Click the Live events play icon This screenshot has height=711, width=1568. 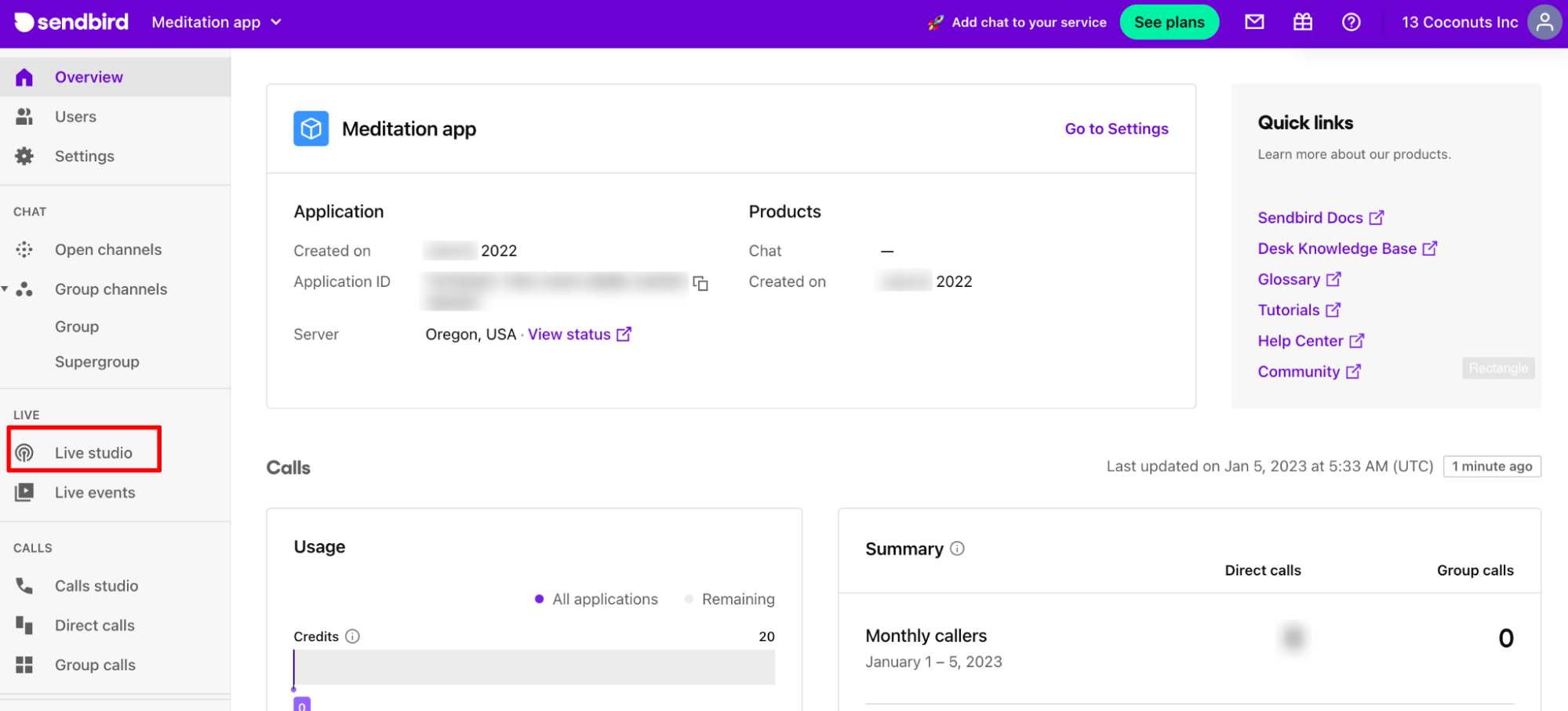(x=24, y=492)
